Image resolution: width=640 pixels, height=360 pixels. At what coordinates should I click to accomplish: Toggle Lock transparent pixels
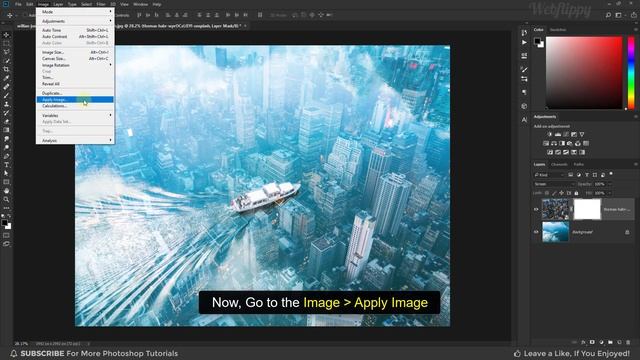click(547, 193)
